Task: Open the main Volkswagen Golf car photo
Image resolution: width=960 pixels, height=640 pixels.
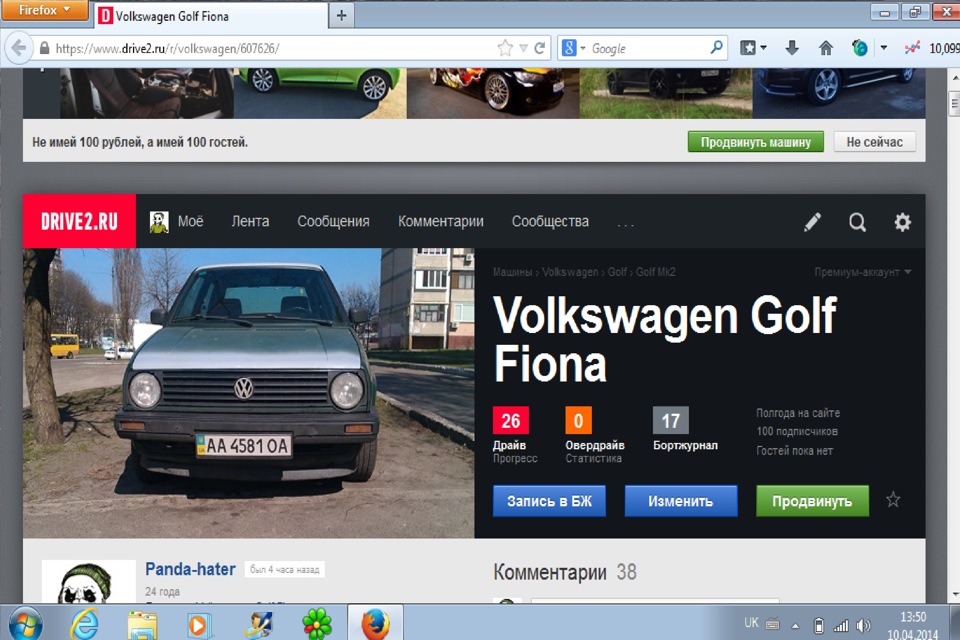Action: (x=249, y=393)
